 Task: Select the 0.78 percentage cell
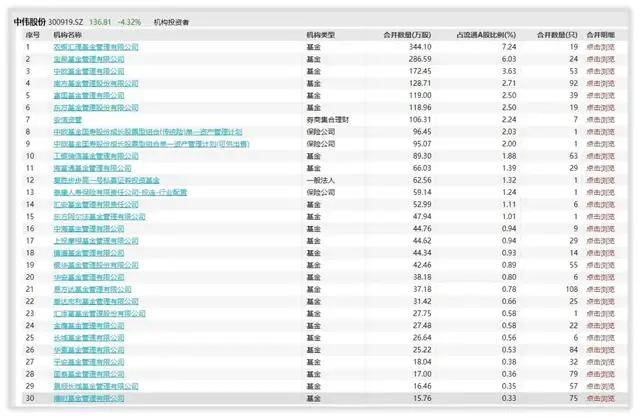509,289
